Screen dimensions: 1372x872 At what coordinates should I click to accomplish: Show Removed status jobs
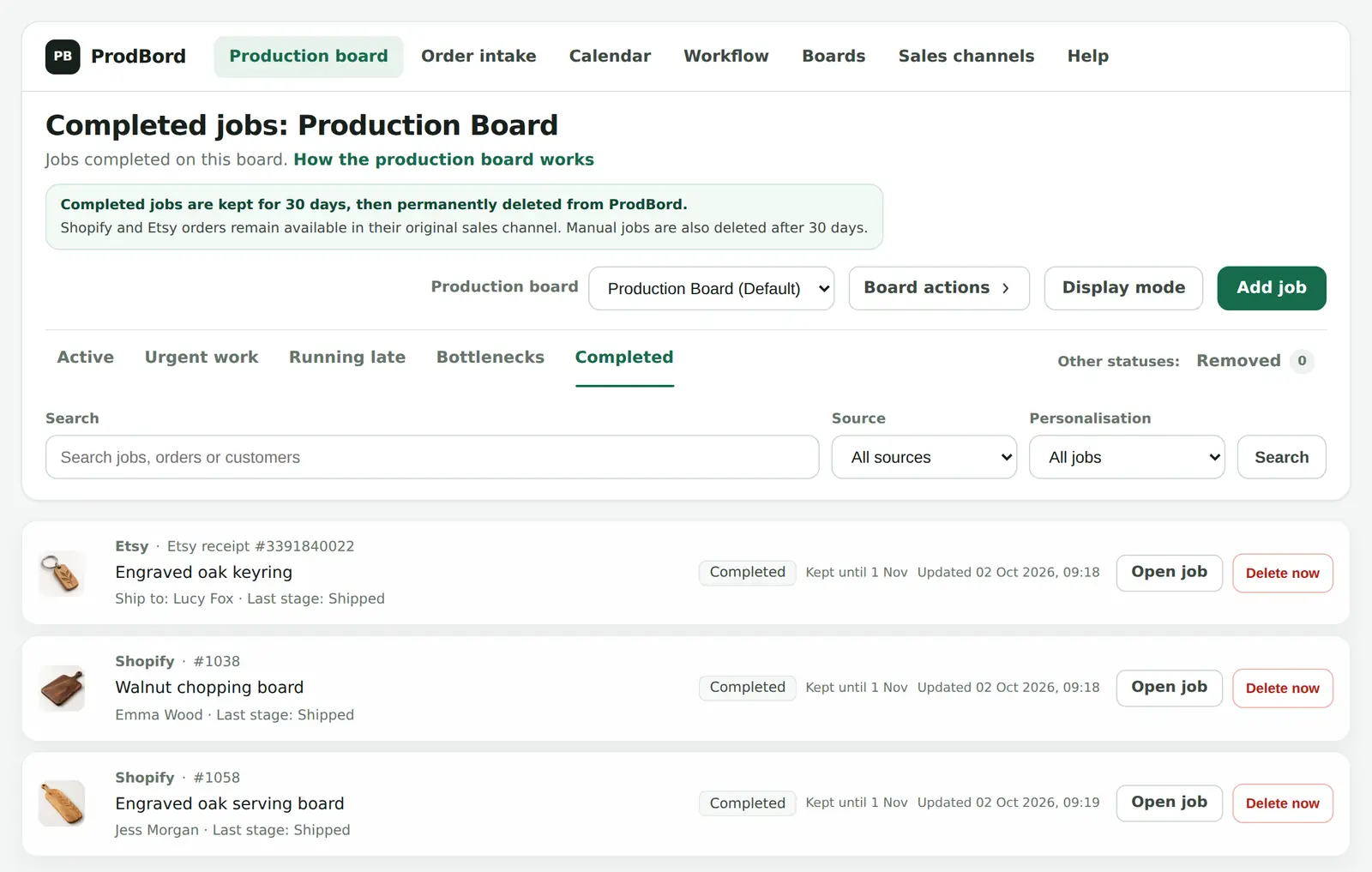click(x=1255, y=361)
